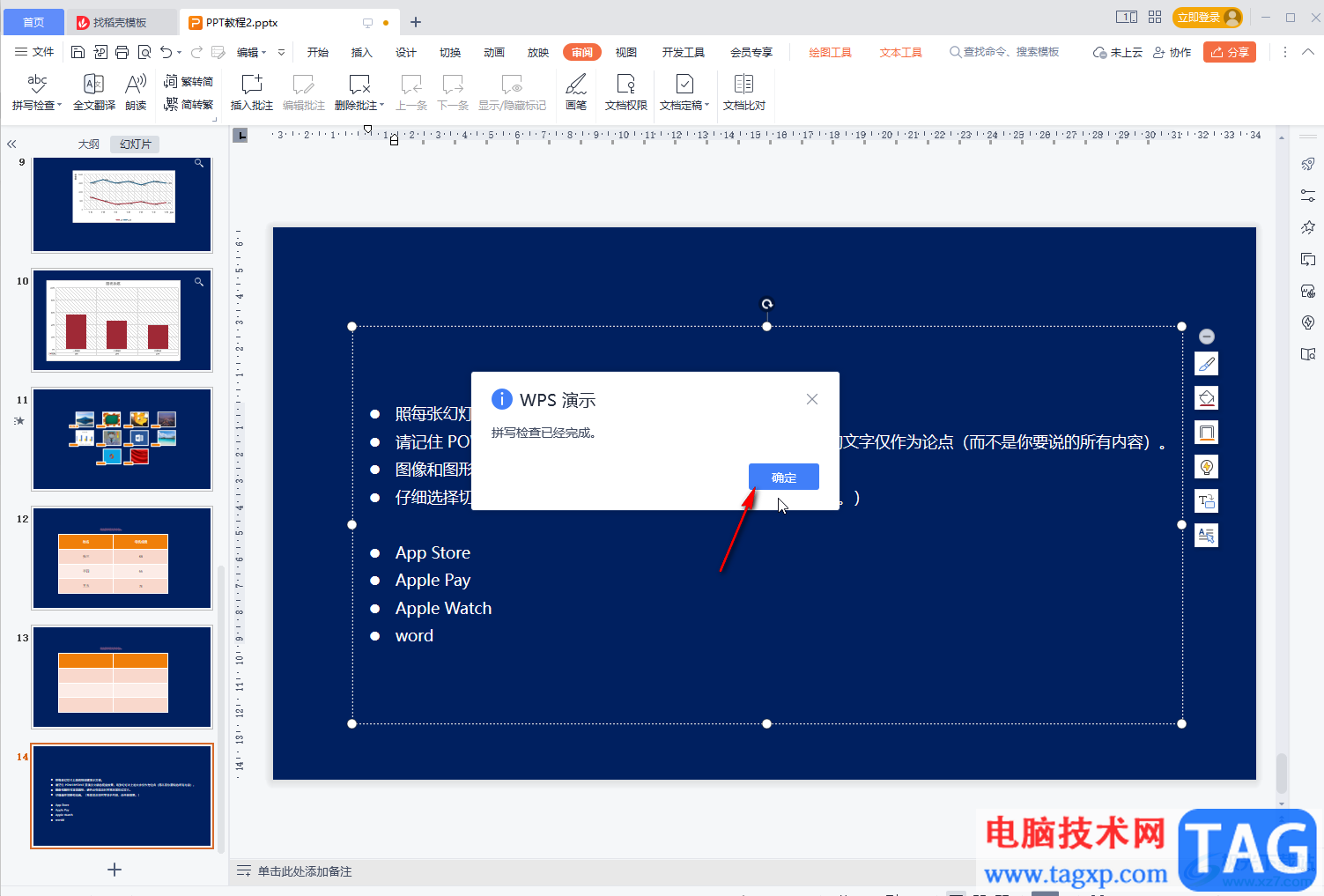Screen dimensions: 1324x896
Task: Click the 协作 collaborate button
Action: (1172, 53)
